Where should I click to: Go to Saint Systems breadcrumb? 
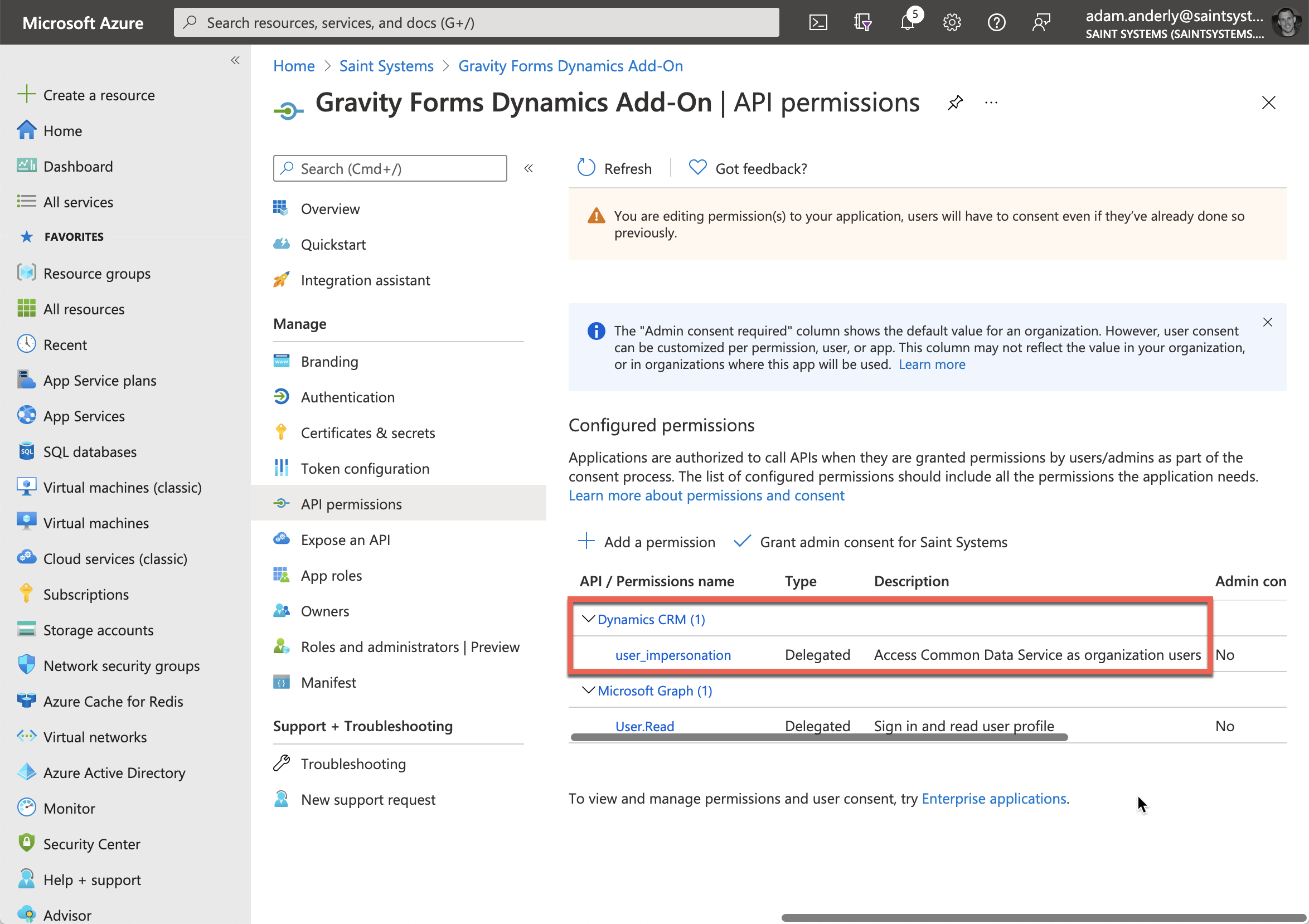coord(386,66)
